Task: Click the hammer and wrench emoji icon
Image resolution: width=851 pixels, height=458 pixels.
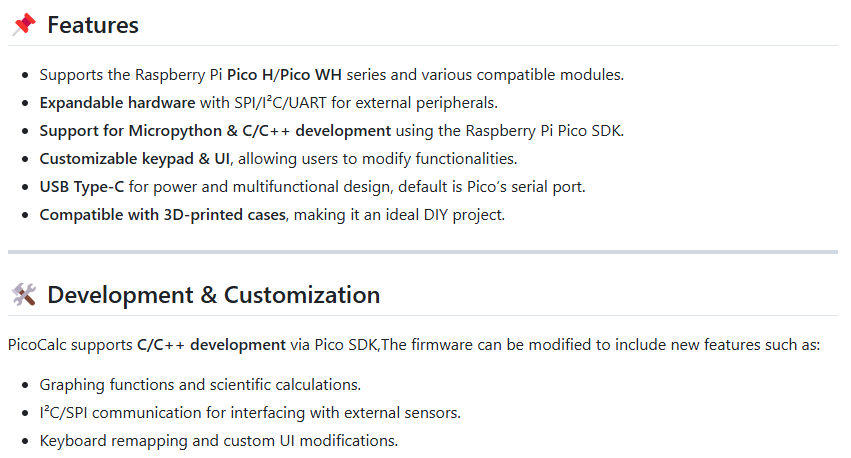Action: [x=24, y=295]
